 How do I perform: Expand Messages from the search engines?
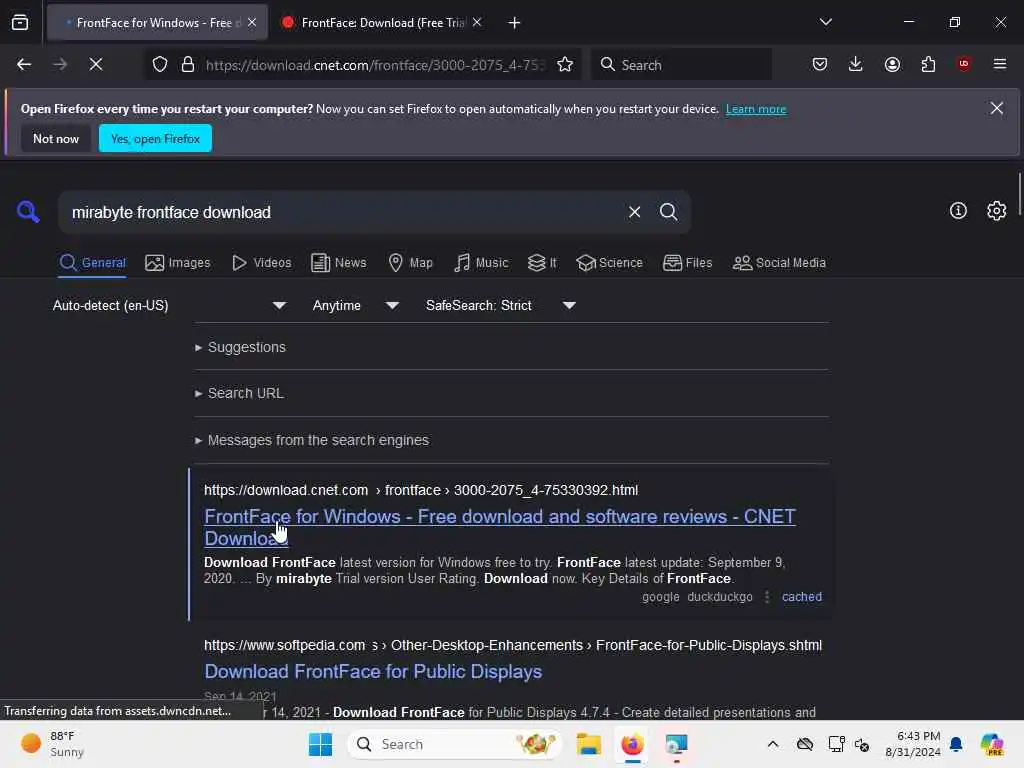[312, 440]
